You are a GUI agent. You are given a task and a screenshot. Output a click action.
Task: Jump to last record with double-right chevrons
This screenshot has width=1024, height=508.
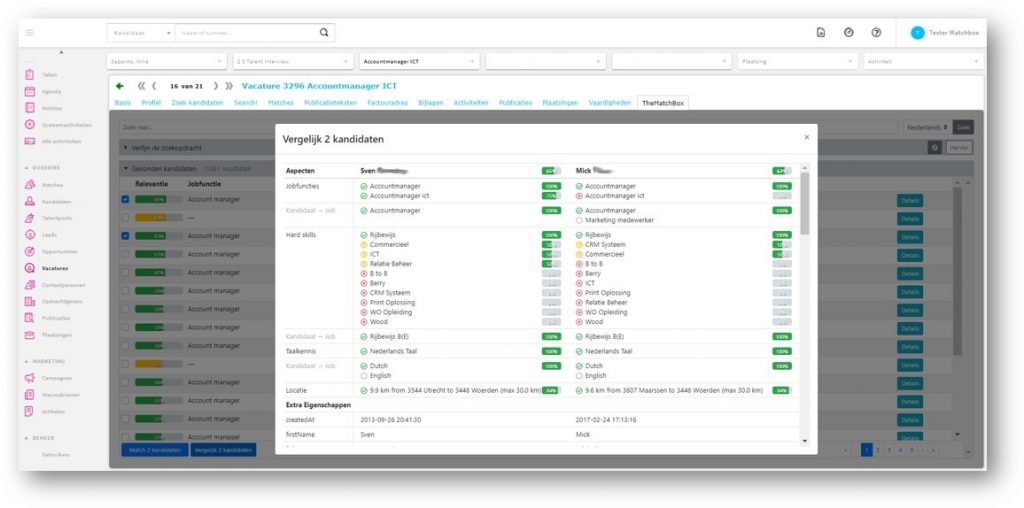(229, 86)
